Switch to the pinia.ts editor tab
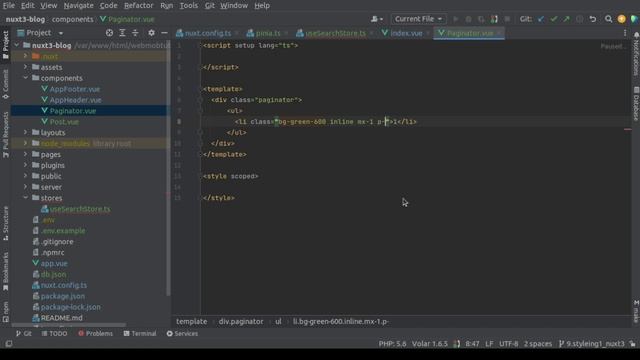 click(x=268, y=33)
